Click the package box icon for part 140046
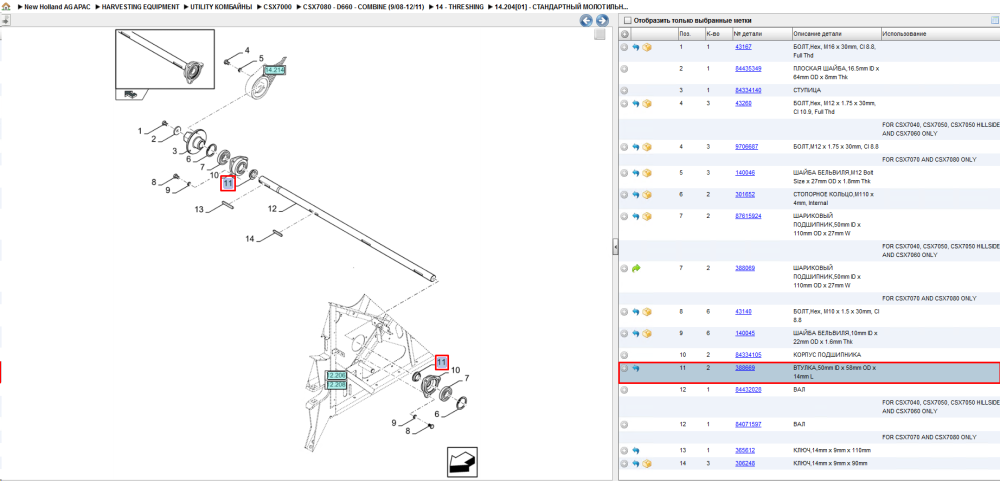The width and height of the screenshot is (1000, 481). click(x=647, y=173)
